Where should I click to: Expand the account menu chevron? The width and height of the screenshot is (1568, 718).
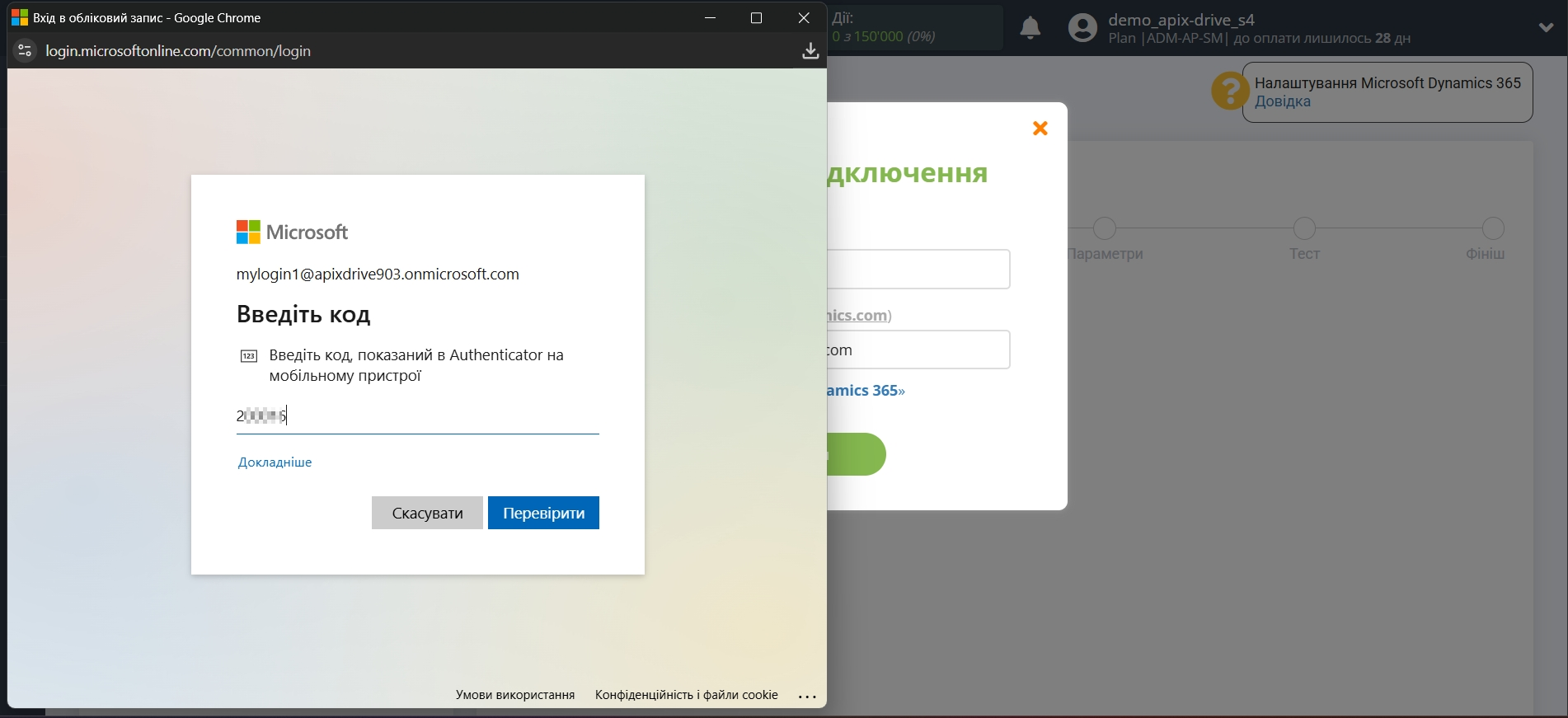coord(1546,27)
